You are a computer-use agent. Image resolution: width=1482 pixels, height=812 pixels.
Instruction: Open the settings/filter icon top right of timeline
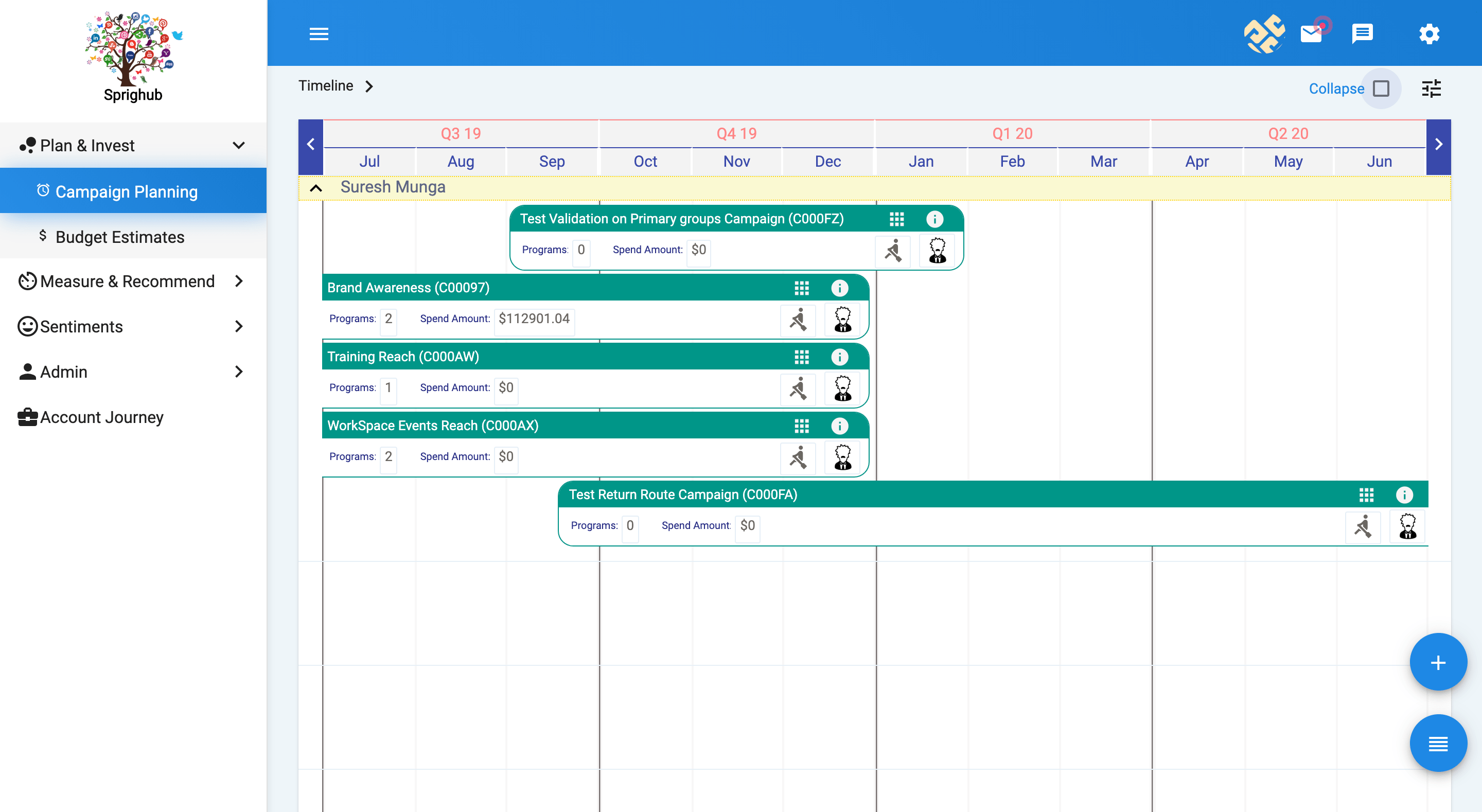pyautogui.click(x=1431, y=89)
